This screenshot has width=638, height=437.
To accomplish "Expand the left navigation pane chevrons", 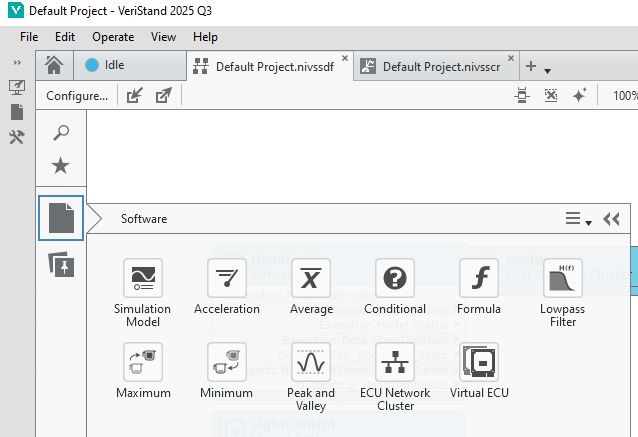I will [x=17, y=63].
